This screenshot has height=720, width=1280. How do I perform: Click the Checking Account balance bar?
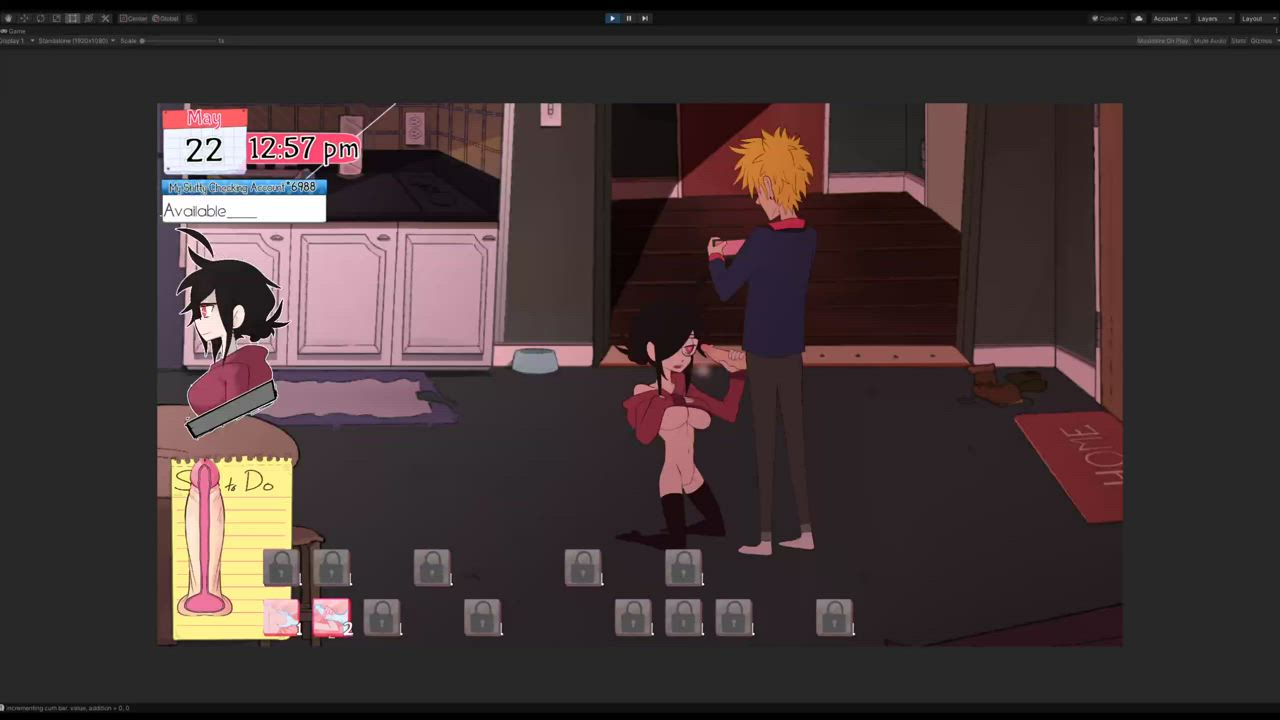point(243,187)
